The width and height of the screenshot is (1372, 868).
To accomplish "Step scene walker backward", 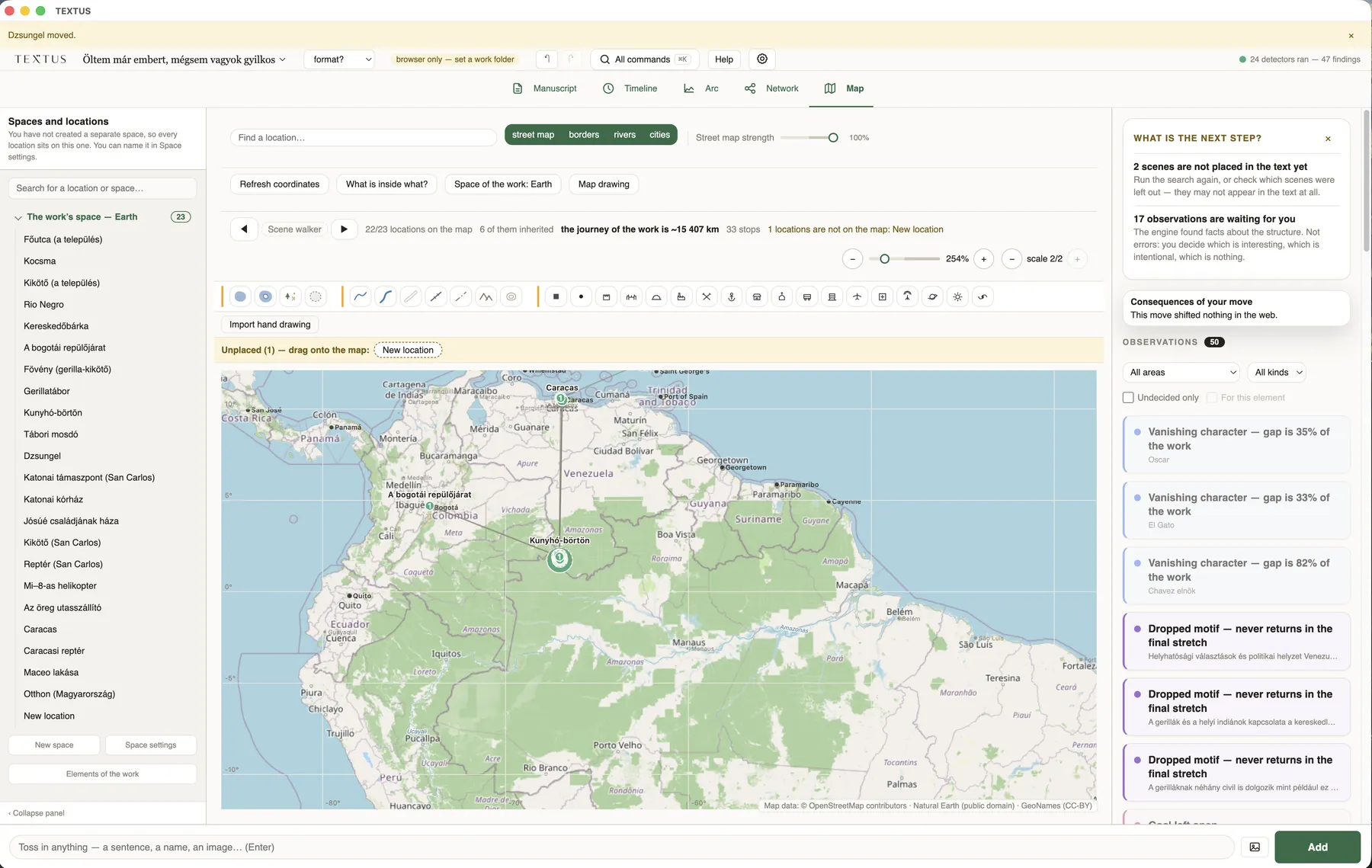I will (x=244, y=229).
